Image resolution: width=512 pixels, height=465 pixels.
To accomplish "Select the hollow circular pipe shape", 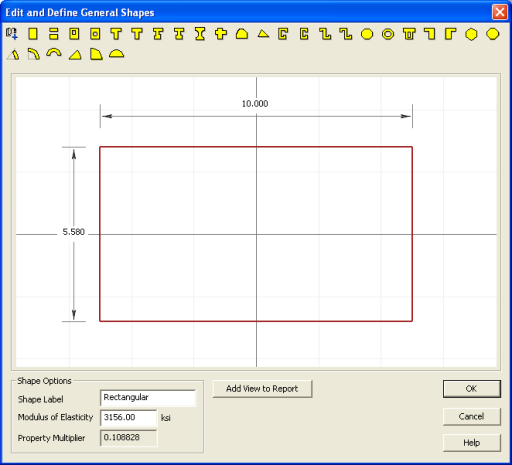I will click(388, 34).
